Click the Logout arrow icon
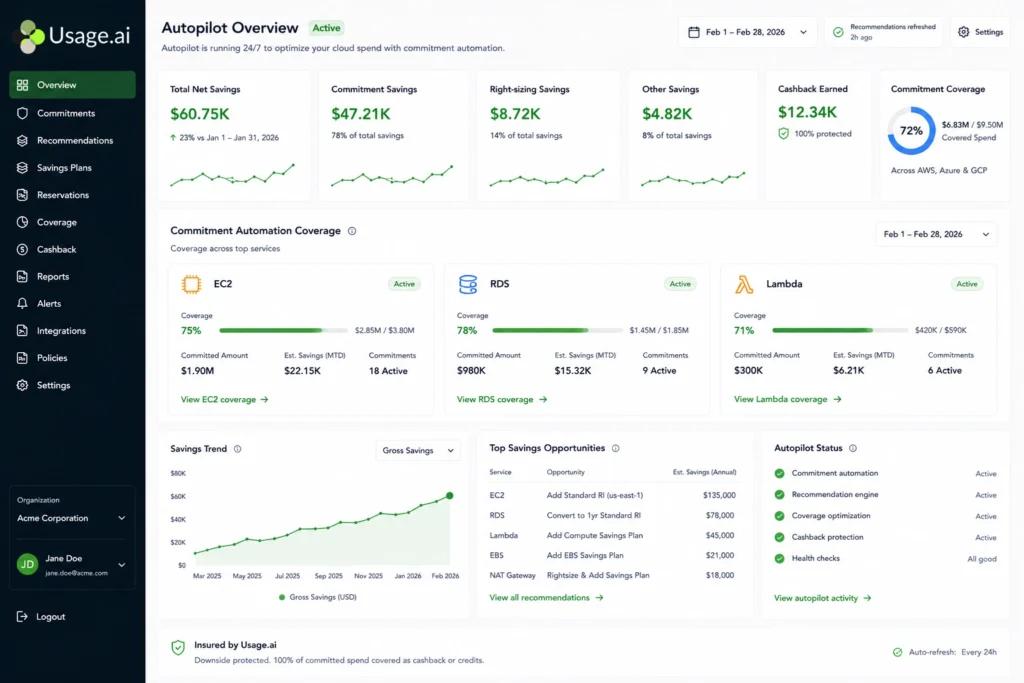Image resolution: width=1024 pixels, height=683 pixels. click(22, 616)
